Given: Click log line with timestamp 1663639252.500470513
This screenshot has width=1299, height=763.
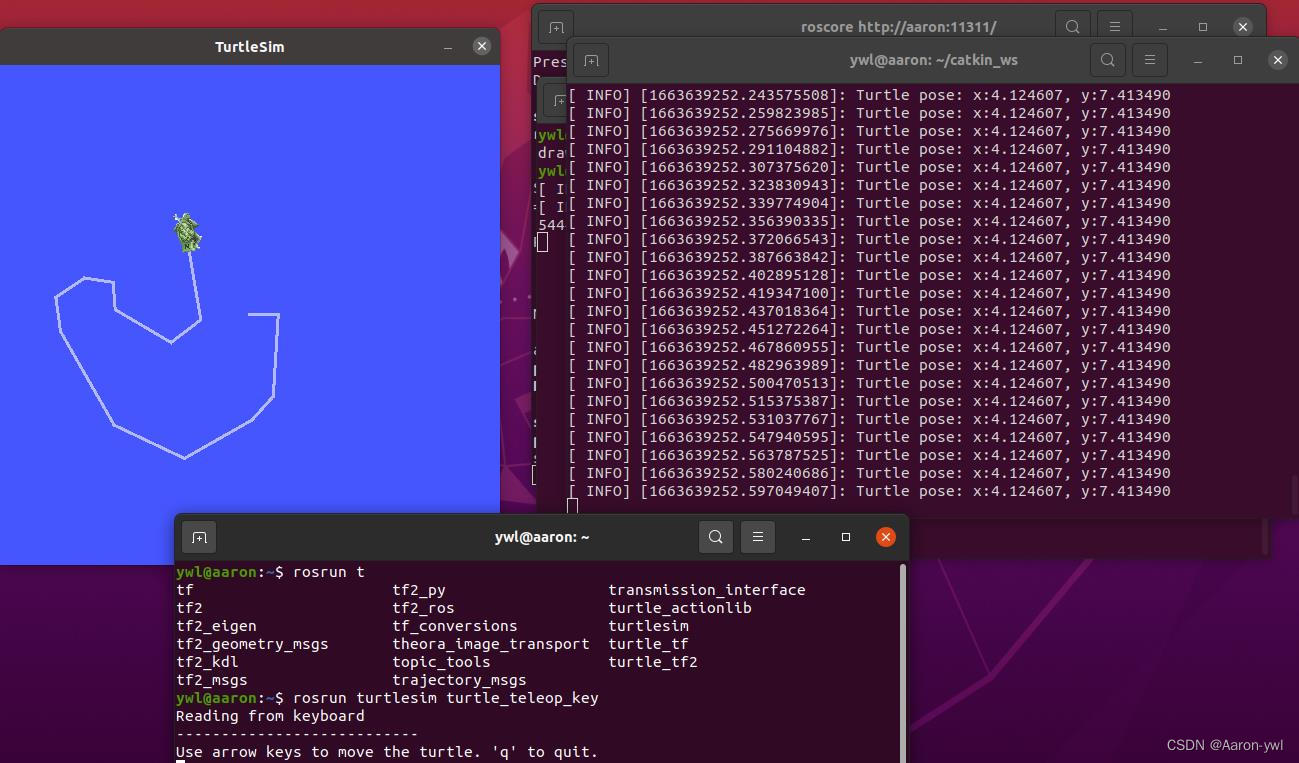Looking at the screenshot, I should point(869,383).
